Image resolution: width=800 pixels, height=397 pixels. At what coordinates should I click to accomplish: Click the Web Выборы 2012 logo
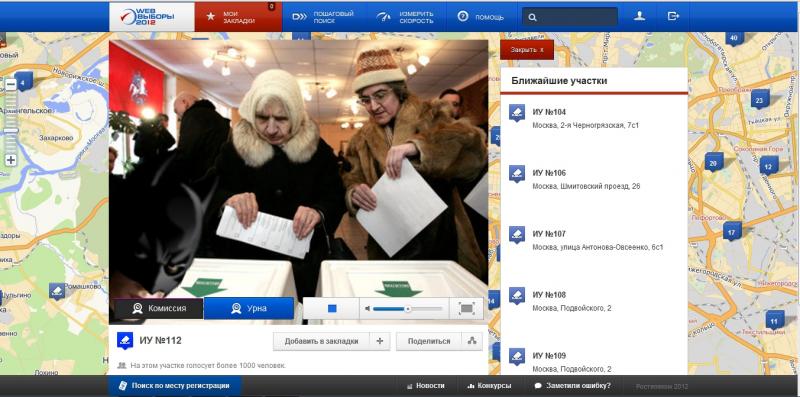152,17
